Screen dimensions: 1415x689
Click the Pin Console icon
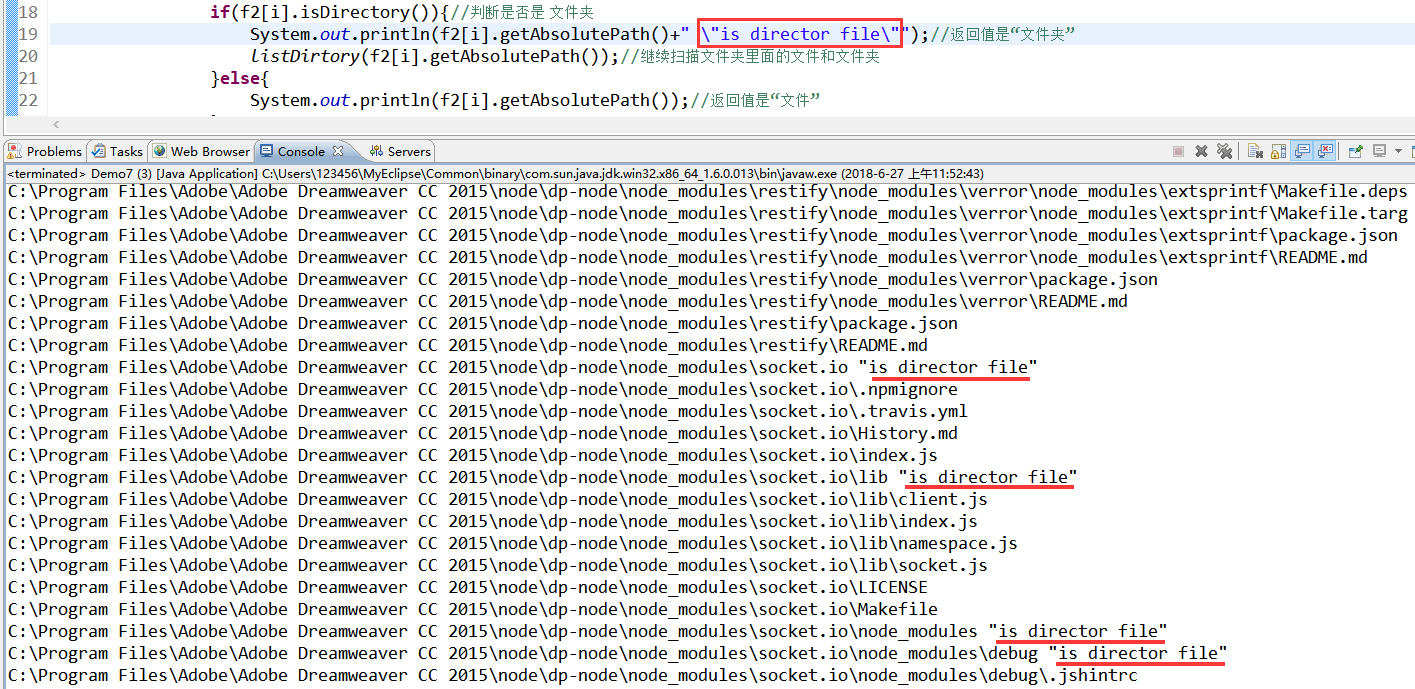1356,151
